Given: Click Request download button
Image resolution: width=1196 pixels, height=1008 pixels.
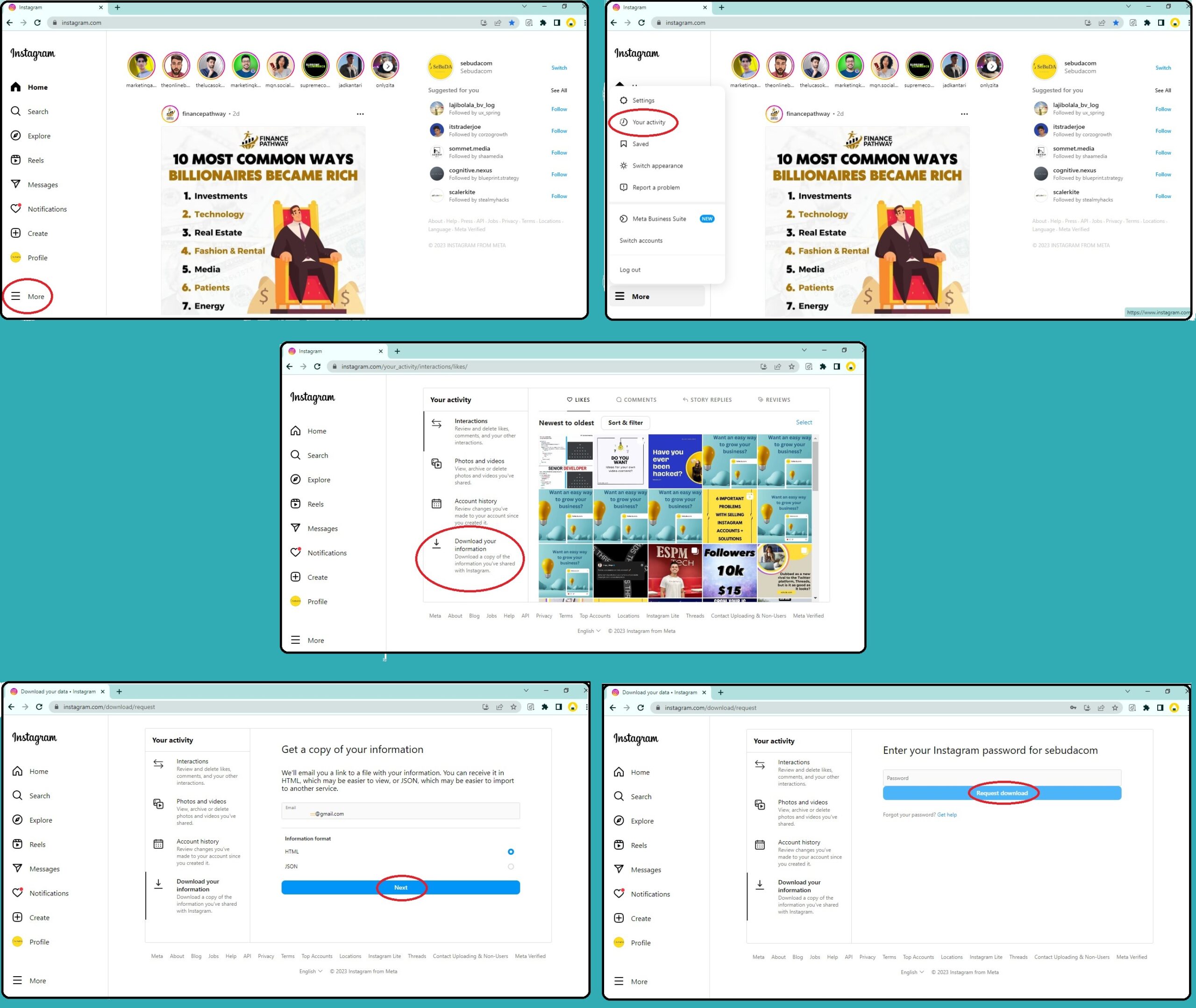Looking at the screenshot, I should pyautogui.click(x=1001, y=793).
